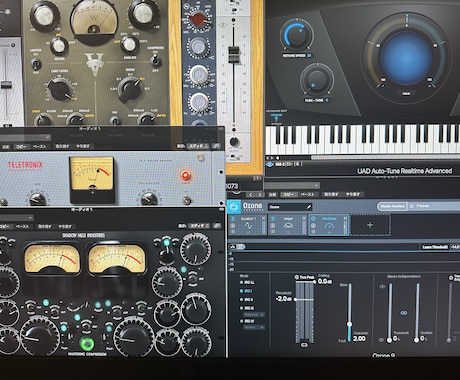
Task: Open the IRC III style dropdown
Action: 254,315
